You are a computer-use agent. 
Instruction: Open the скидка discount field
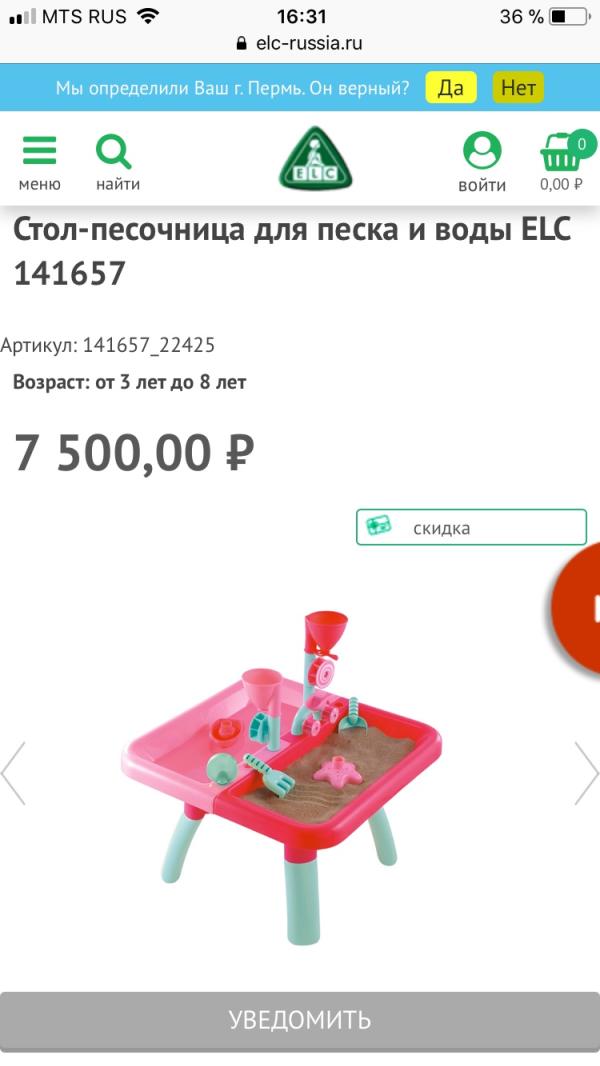click(471, 527)
